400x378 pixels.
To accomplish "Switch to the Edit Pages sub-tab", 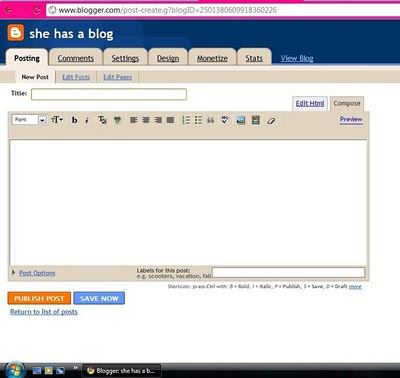I will click(x=117, y=77).
